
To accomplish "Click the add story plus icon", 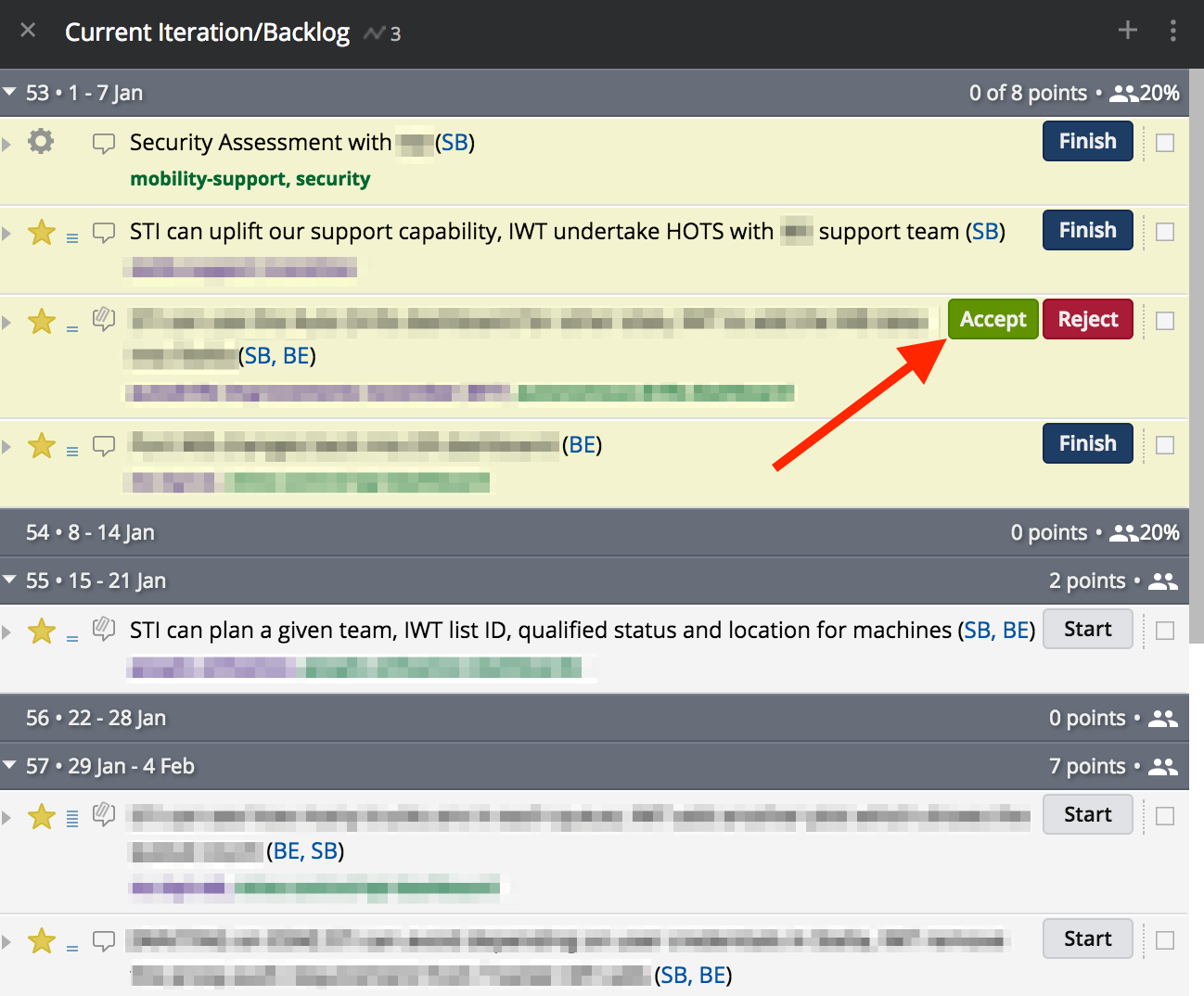I will pyautogui.click(x=1127, y=31).
